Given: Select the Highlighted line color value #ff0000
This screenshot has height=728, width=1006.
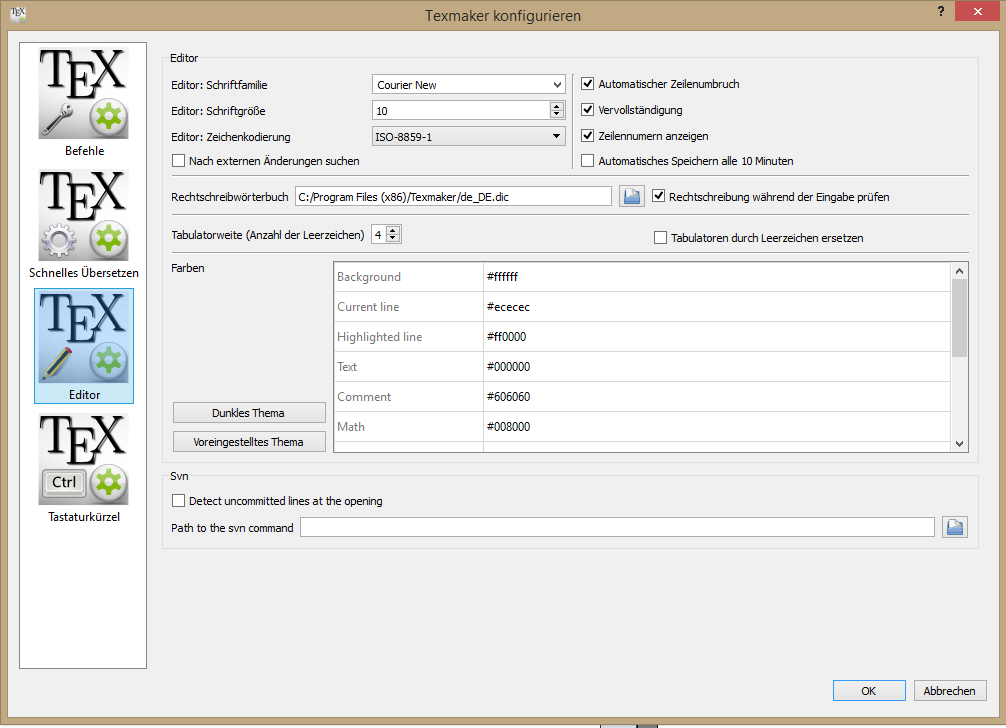Looking at the screenshot, I should tap(716, 337).
